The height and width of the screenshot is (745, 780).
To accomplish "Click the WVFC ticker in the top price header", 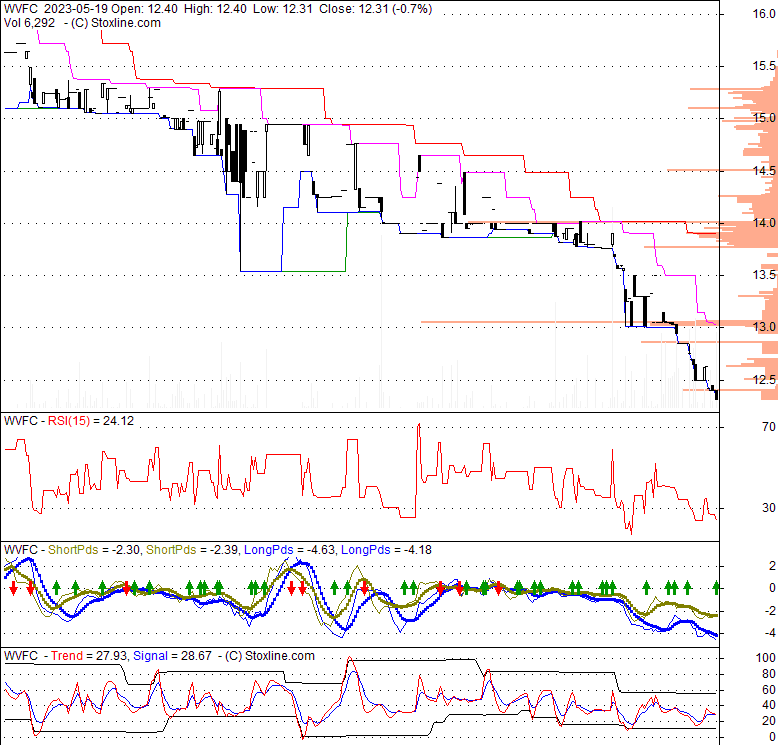I will point(20,9).
